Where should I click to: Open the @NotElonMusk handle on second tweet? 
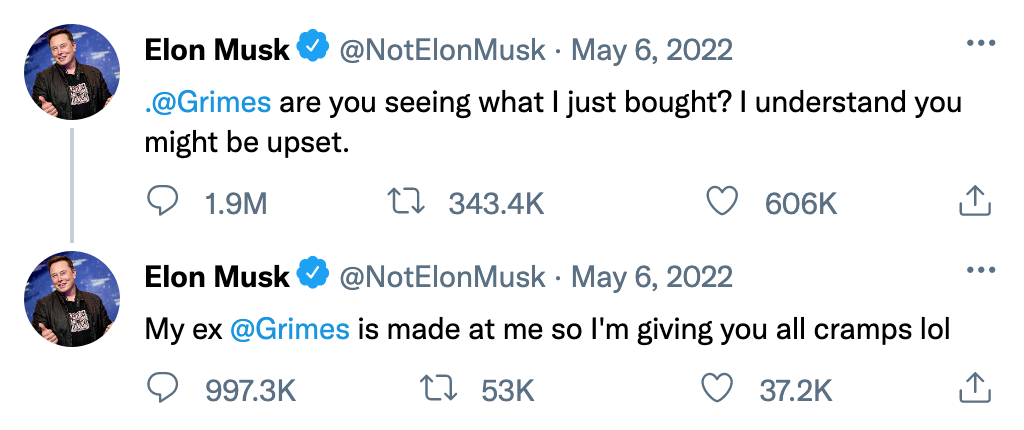pos(441,277)
